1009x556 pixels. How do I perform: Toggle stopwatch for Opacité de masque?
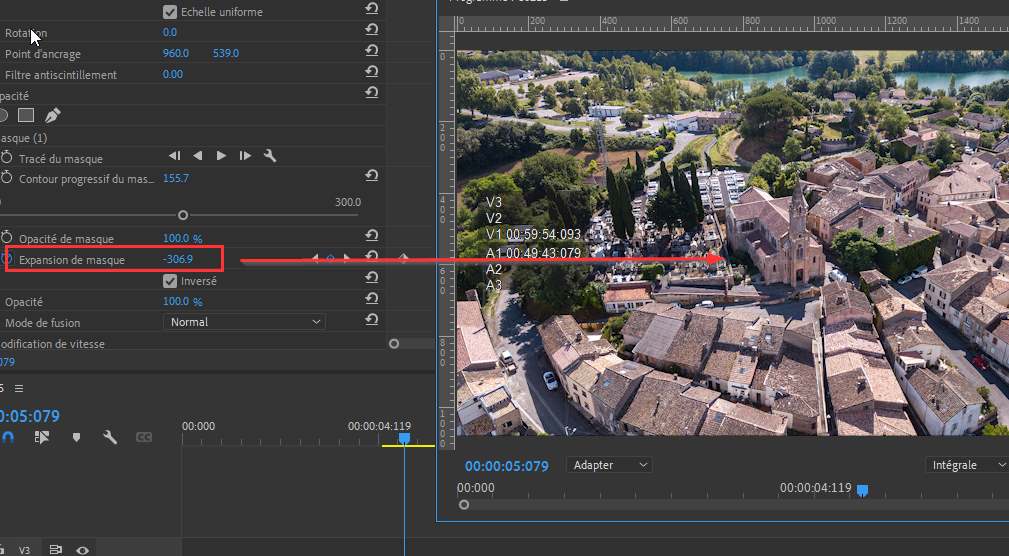[7, 239]
